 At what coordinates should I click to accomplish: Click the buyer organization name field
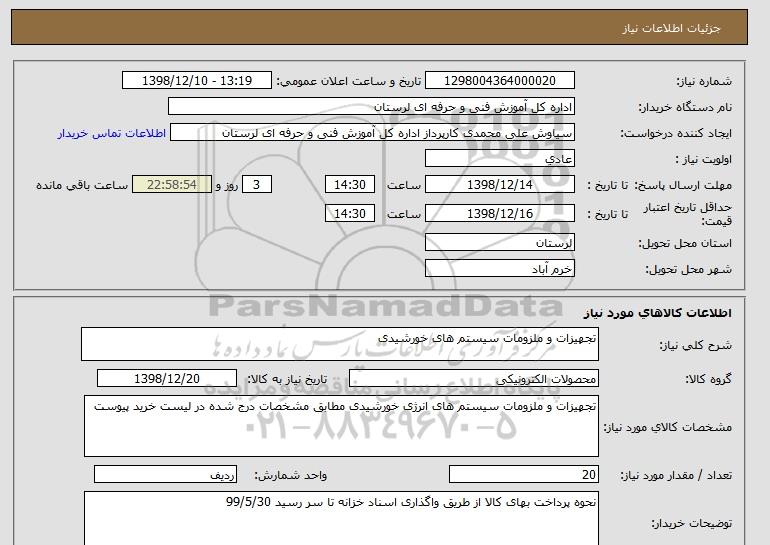point(371,107)
